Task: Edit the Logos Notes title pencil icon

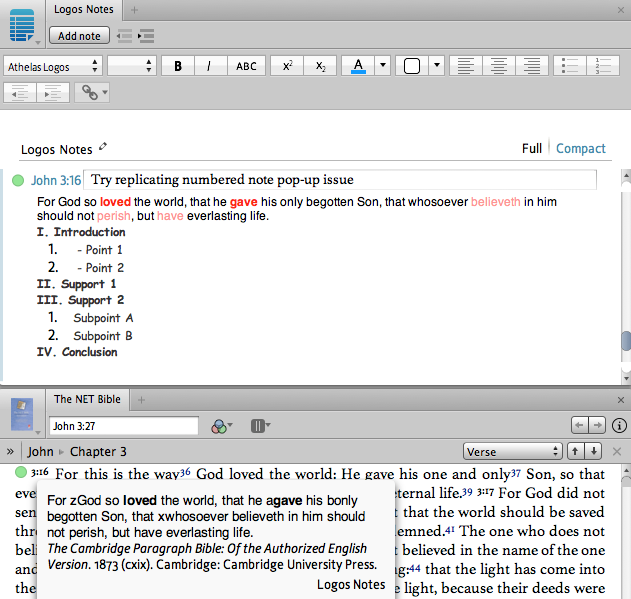Action: coord(103,147)
